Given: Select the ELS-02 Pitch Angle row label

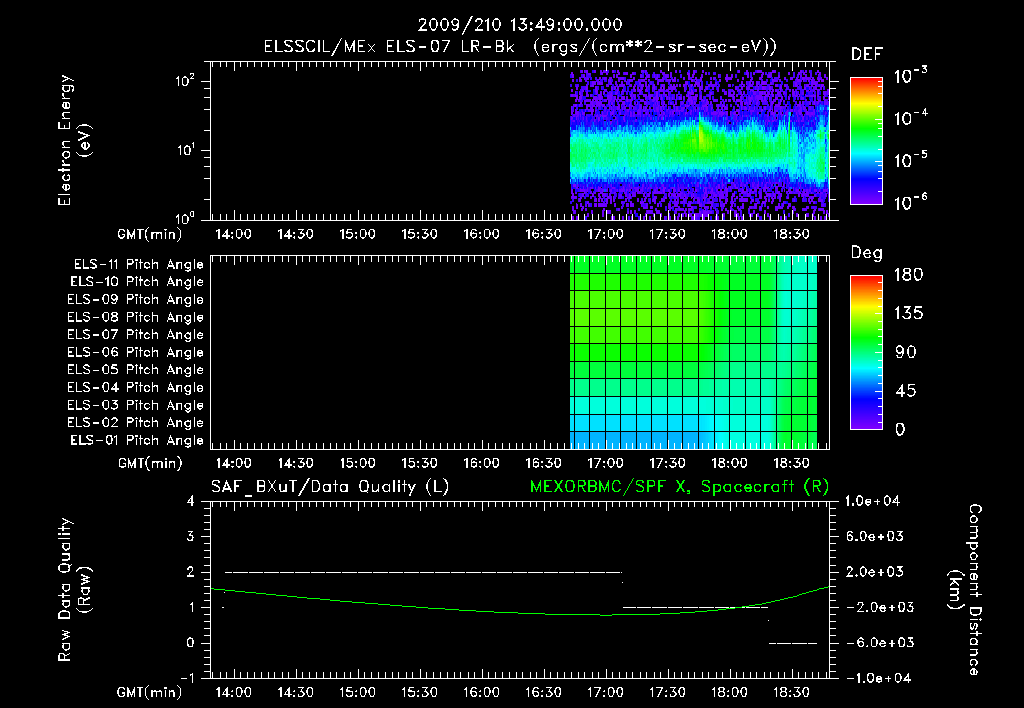Looking at the screenshot, I should click(136, 423).
